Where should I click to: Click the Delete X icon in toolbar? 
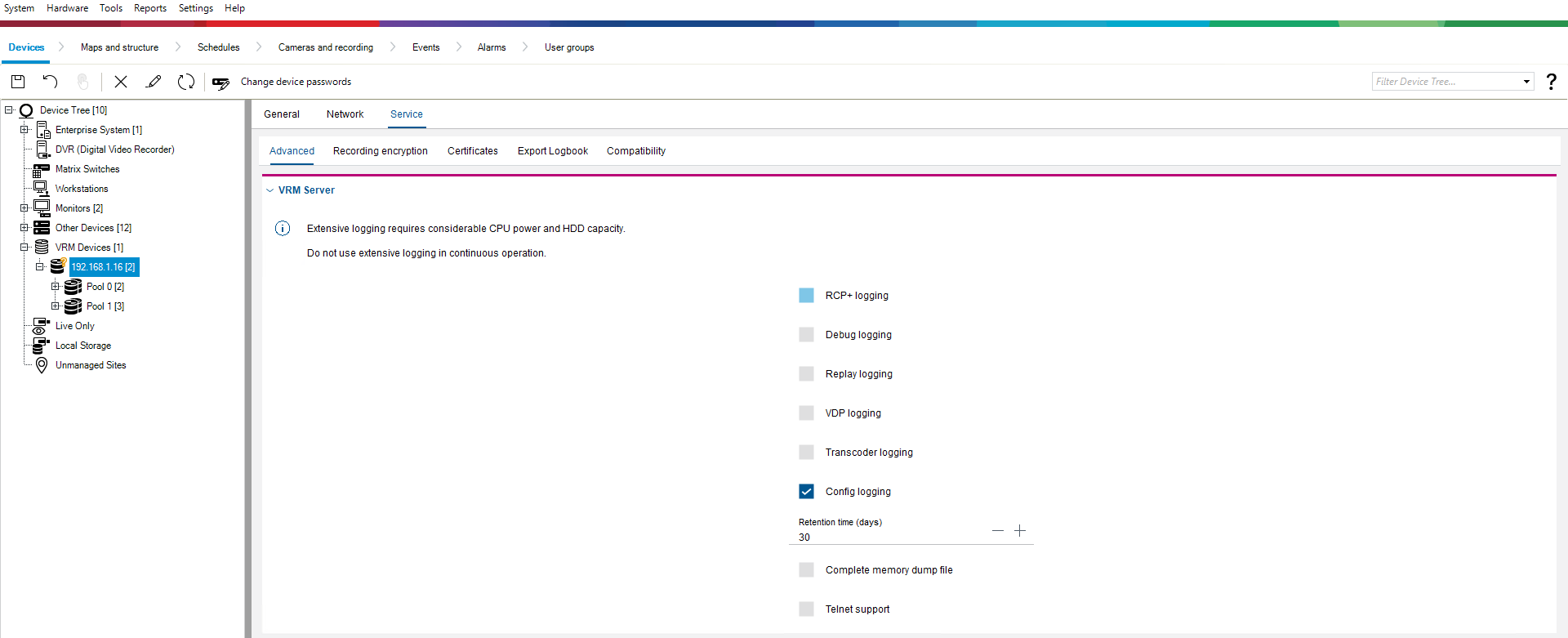[121, 82]
